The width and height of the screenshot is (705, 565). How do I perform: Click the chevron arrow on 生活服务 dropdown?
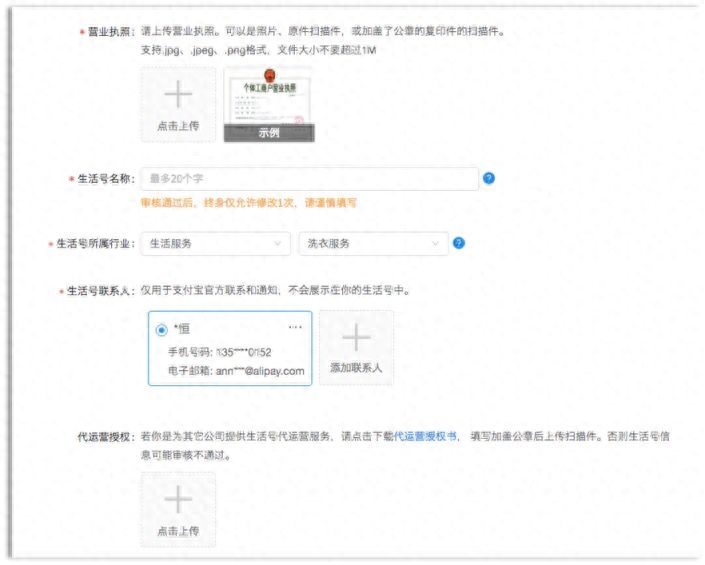277,243
